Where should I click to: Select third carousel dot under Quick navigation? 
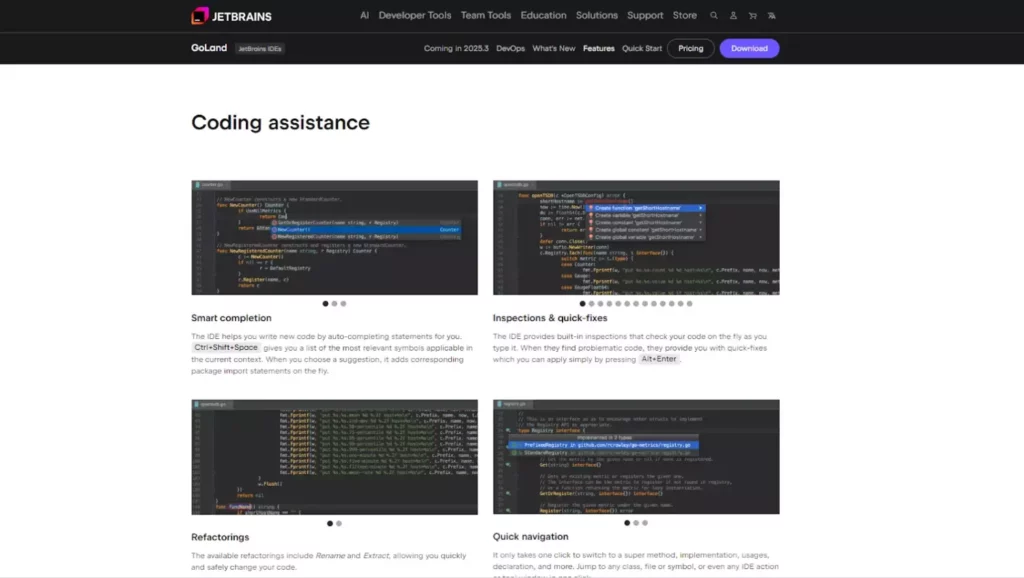pyautogui.click(x=645, y=523)
